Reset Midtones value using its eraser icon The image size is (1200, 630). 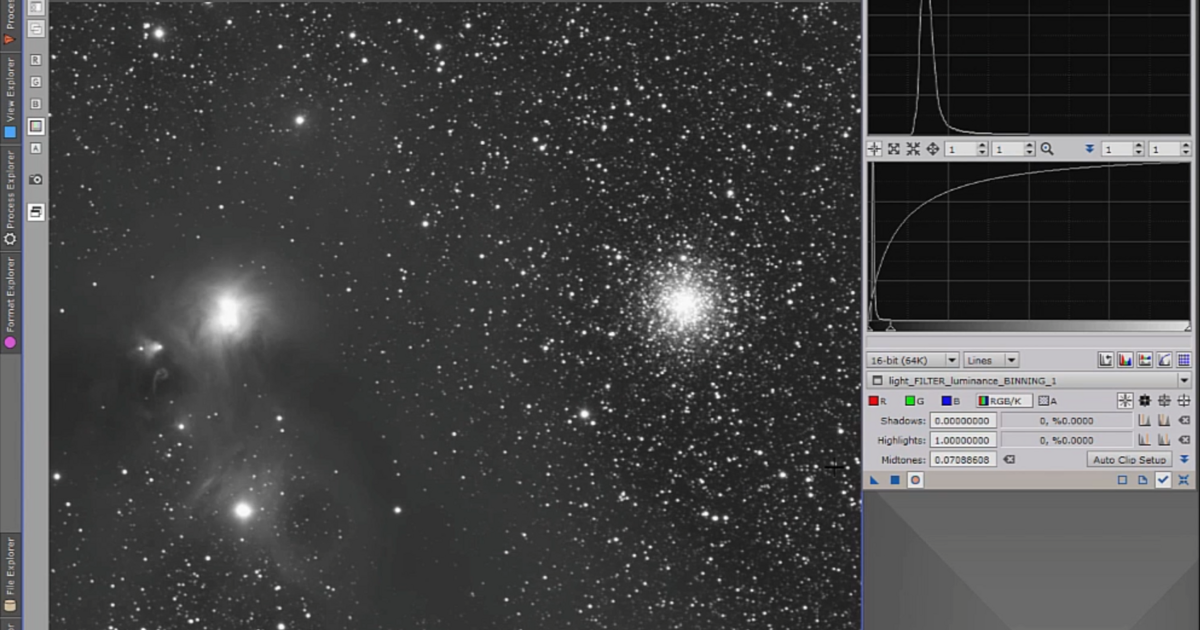coord(1009,458)
